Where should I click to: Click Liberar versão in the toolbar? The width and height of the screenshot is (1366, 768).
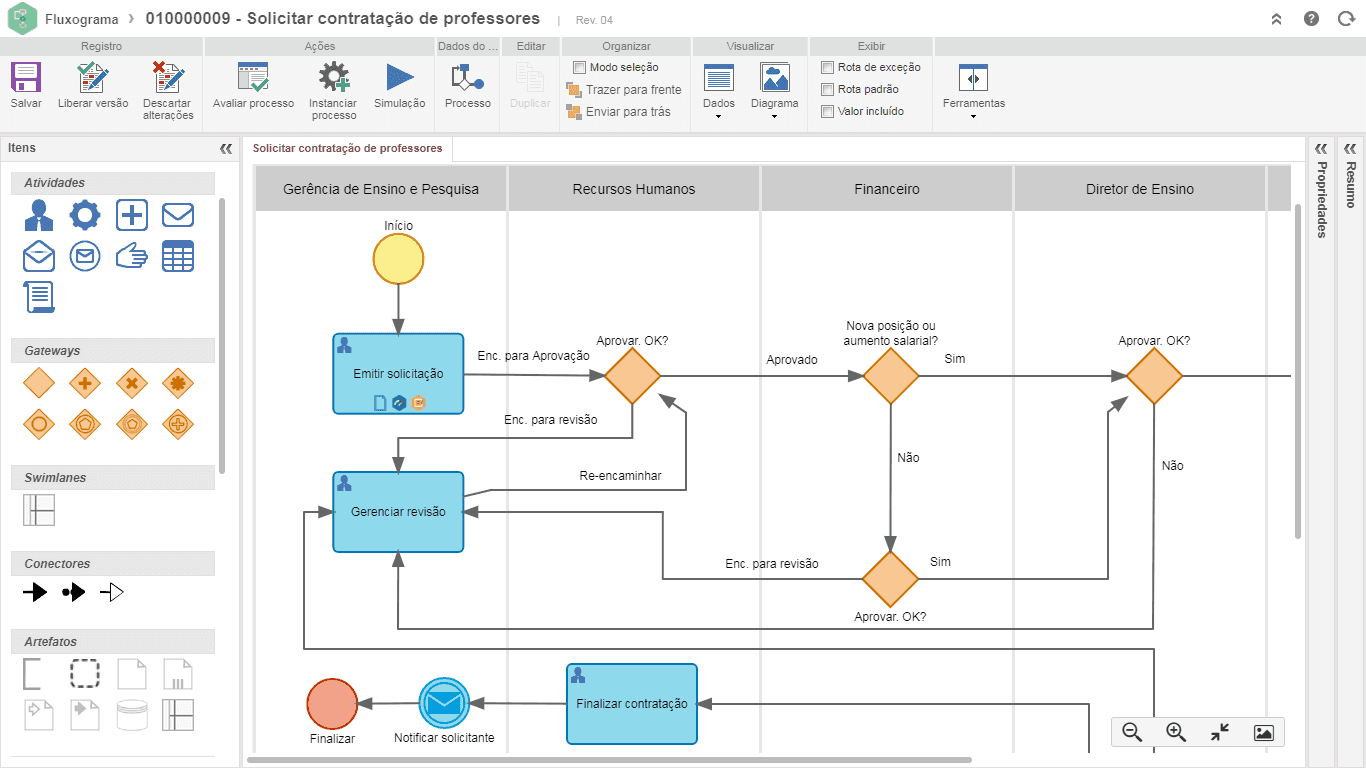click(x=93, y=86)
